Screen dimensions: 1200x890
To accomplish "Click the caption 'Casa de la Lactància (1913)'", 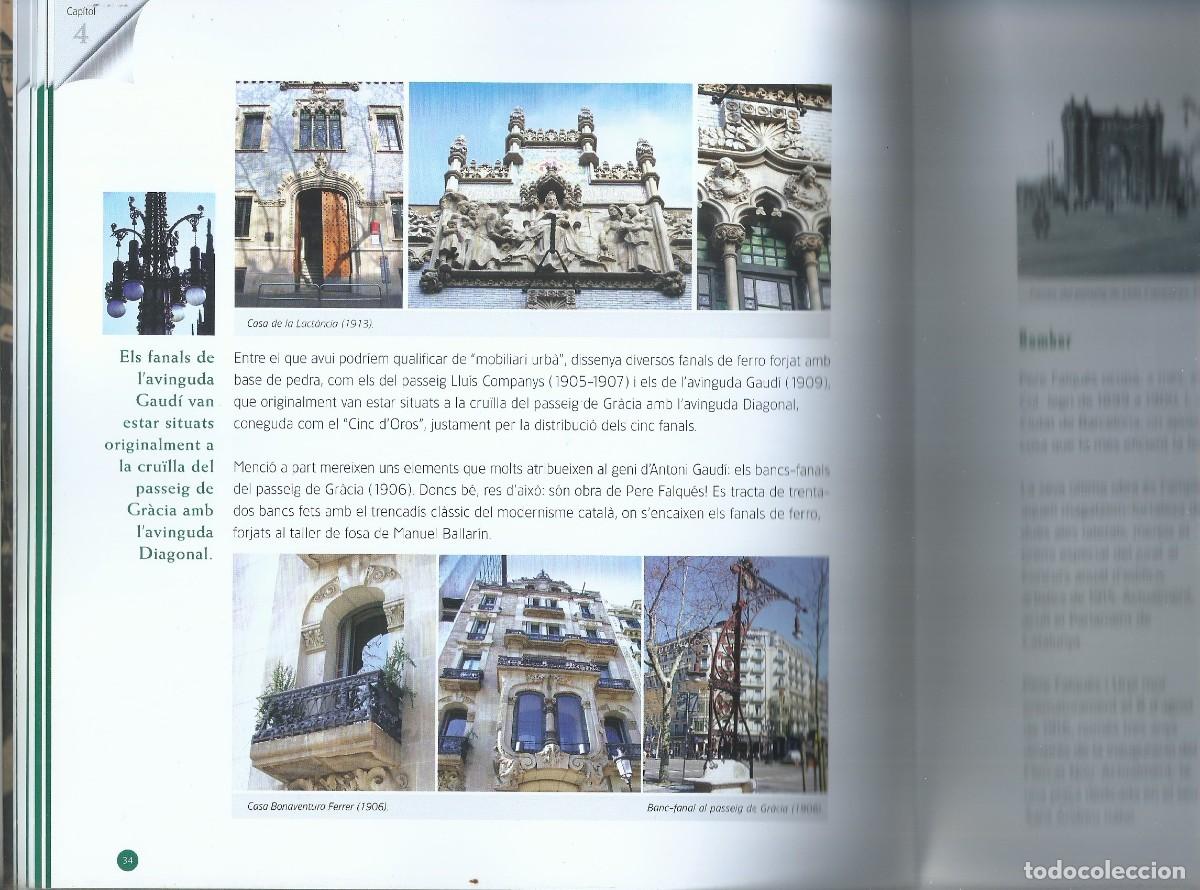I will pyautogui.click(x=309, y=325).
